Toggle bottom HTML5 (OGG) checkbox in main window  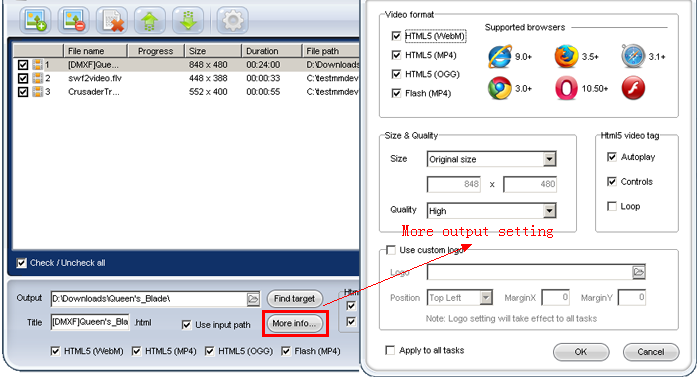click(x=210, y=351)
